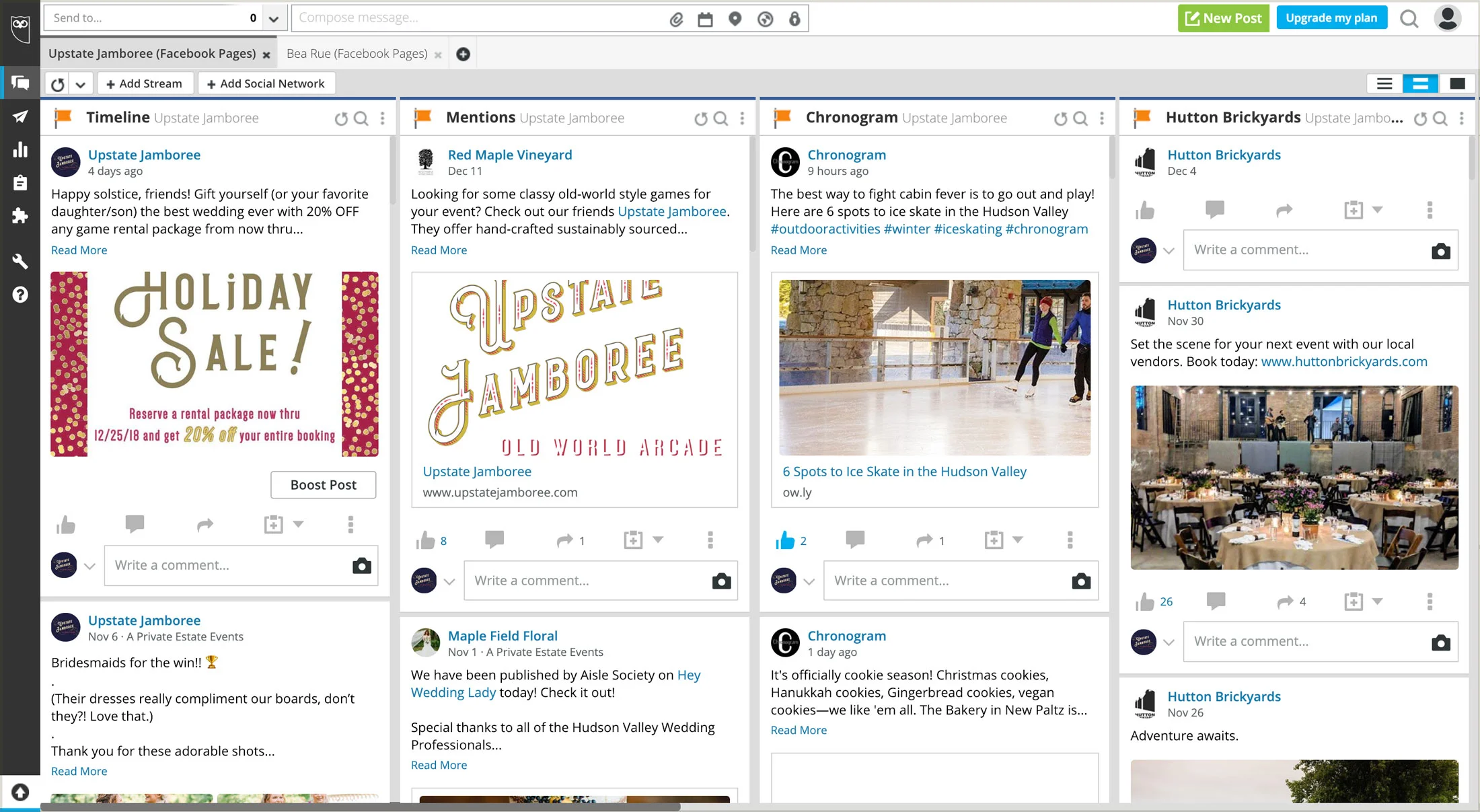
Task: Open the refresh interval dropdown arrow
Action: pyautogui.click(x=81, y=84)
